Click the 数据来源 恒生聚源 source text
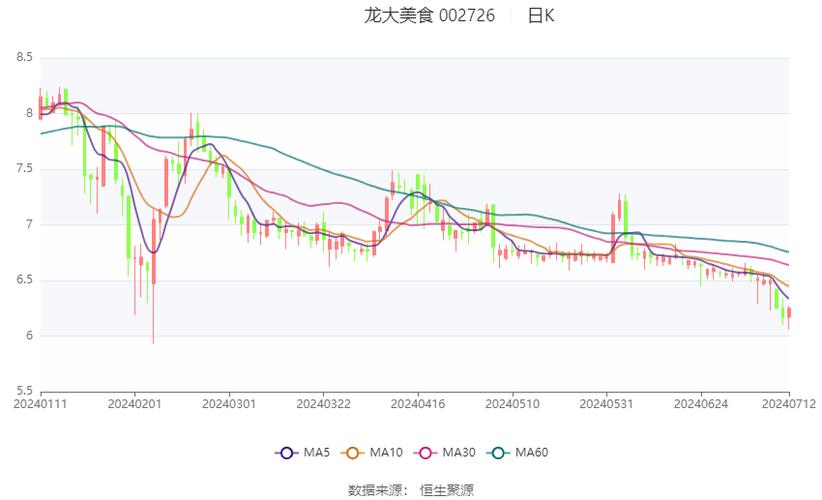Image resolution: width=822 pixels, height=500 pixels. tap(411, 490)
